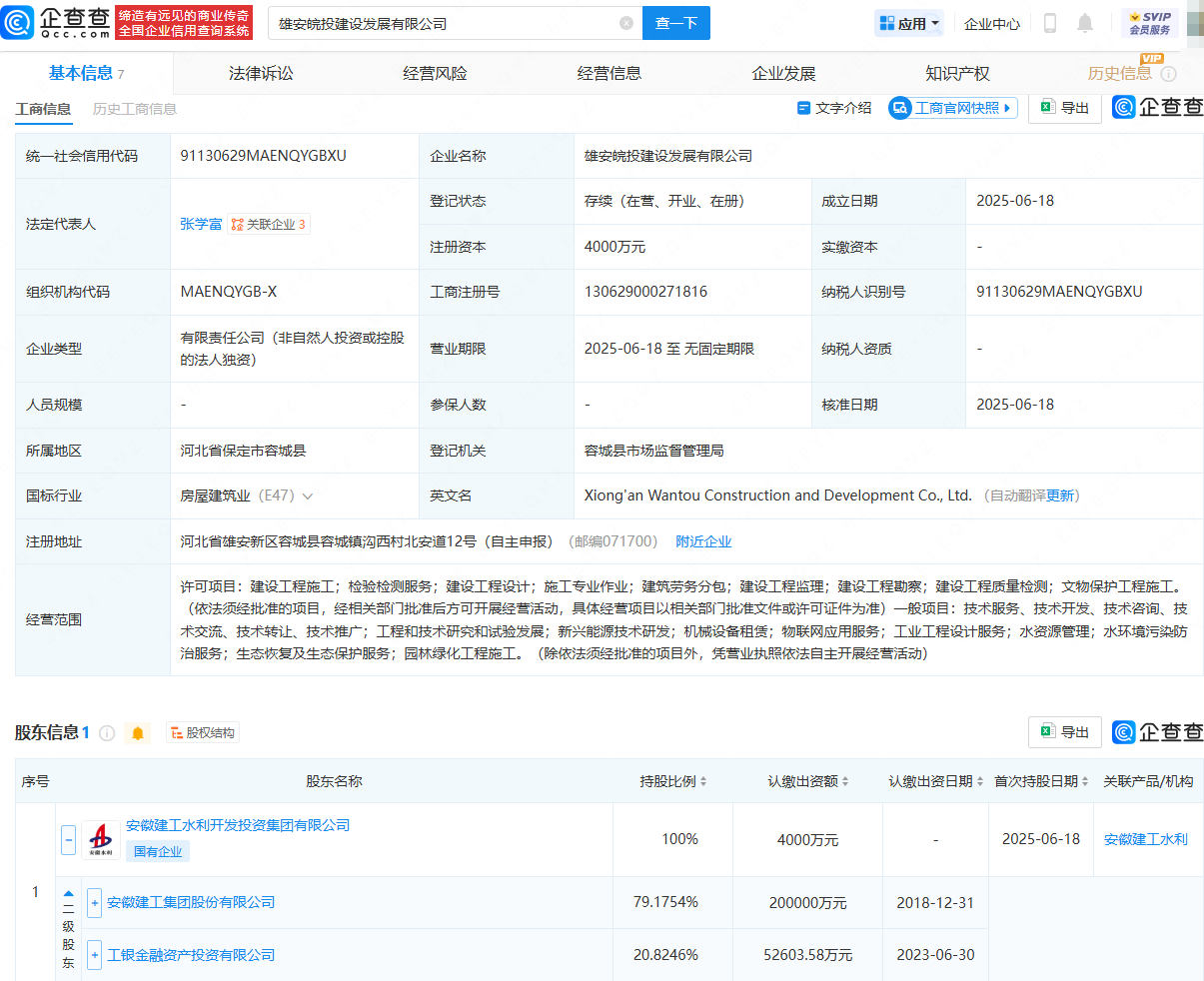
Task: Clear the company search field
Action: (626, 23)
